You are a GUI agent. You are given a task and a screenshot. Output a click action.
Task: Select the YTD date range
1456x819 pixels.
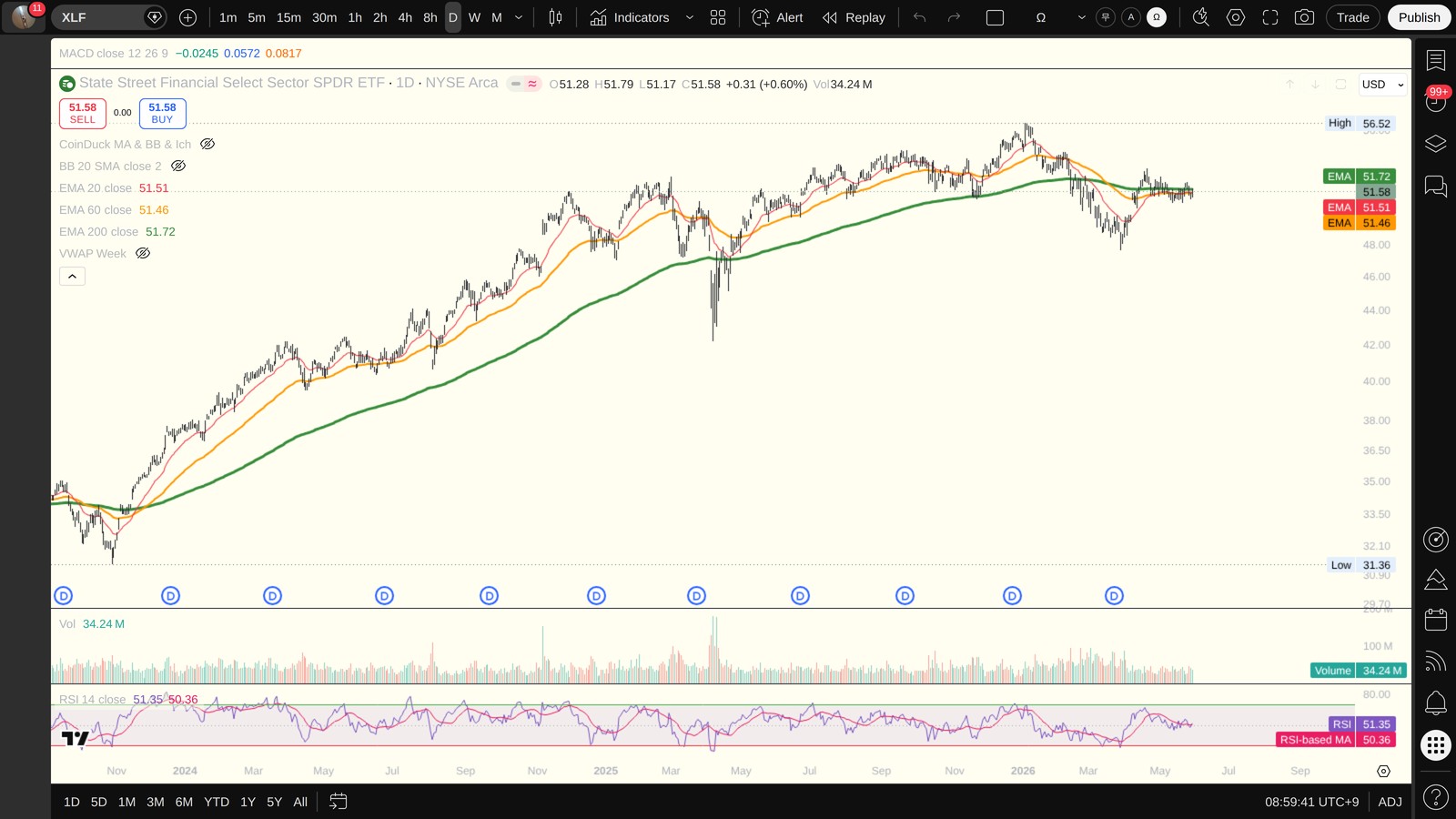pyautogui.click(x=217, y=802)
